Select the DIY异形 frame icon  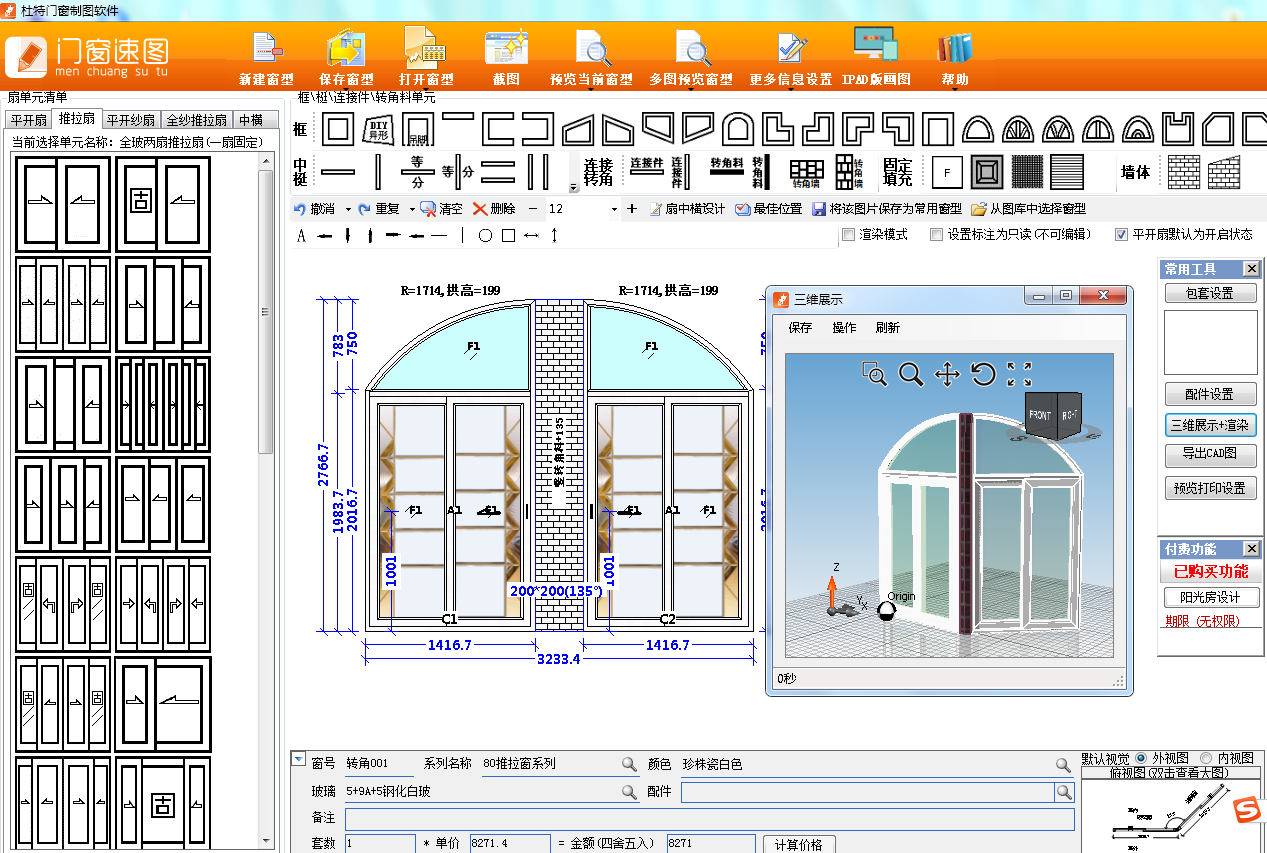378,129
